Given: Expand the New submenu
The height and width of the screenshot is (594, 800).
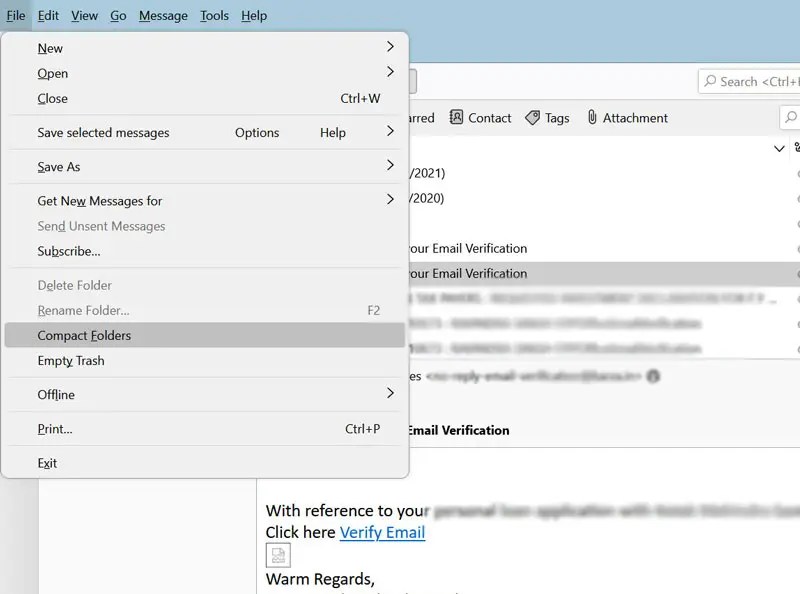Looking at the screenshot, I should click(x=206, y=48).
